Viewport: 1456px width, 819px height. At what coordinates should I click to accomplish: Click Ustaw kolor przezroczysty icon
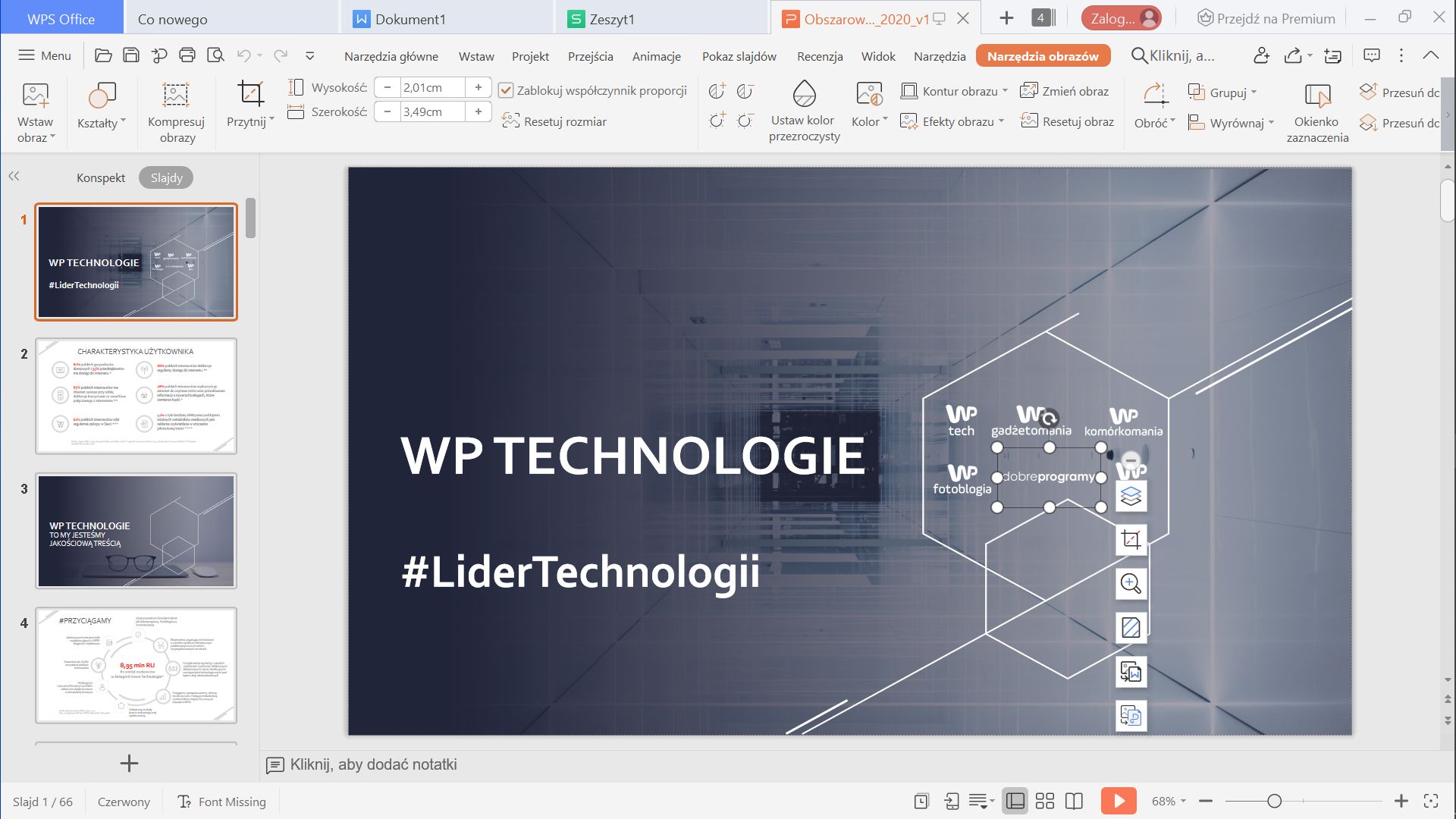[804, 95]
